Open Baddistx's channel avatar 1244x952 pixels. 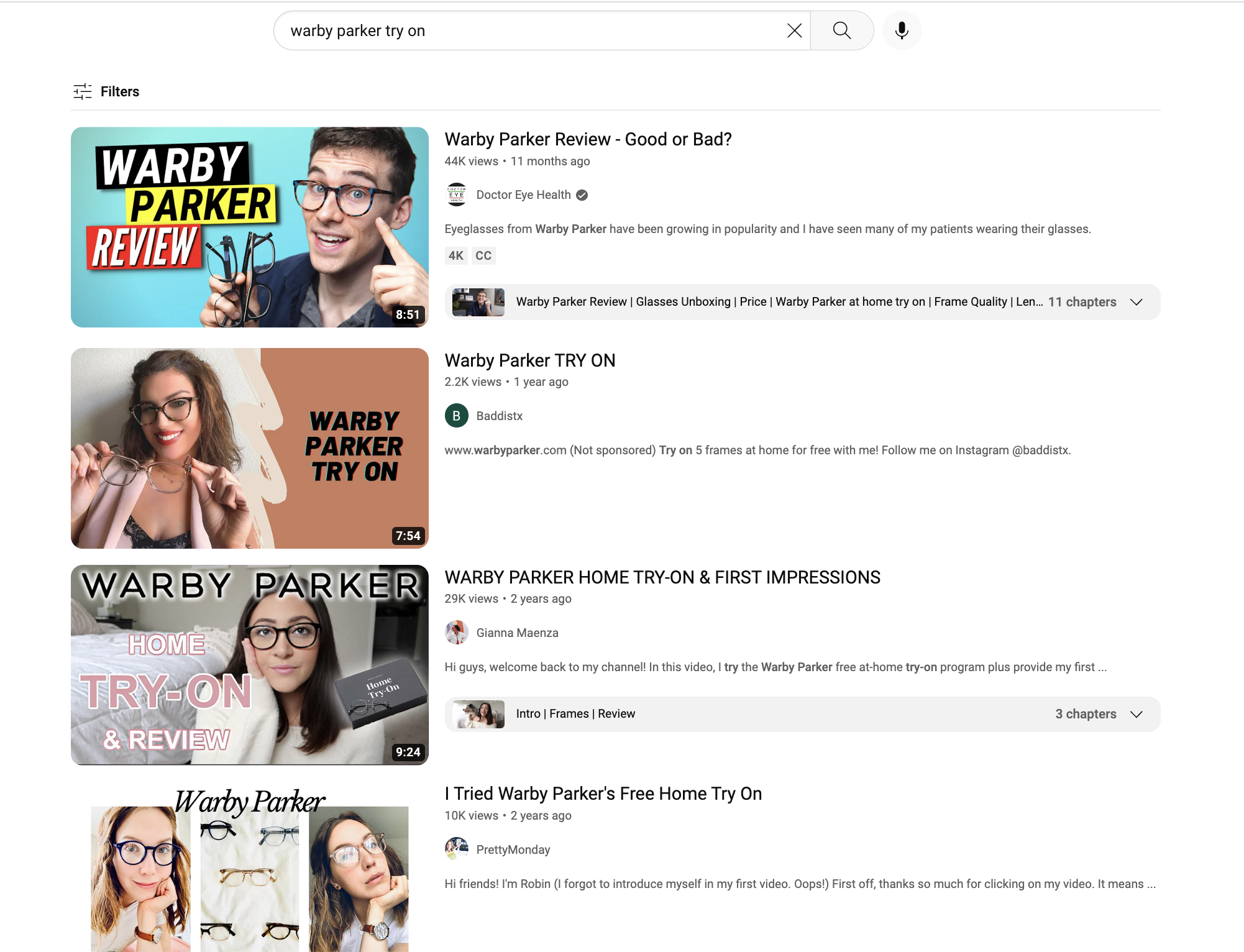coord(457,416)
